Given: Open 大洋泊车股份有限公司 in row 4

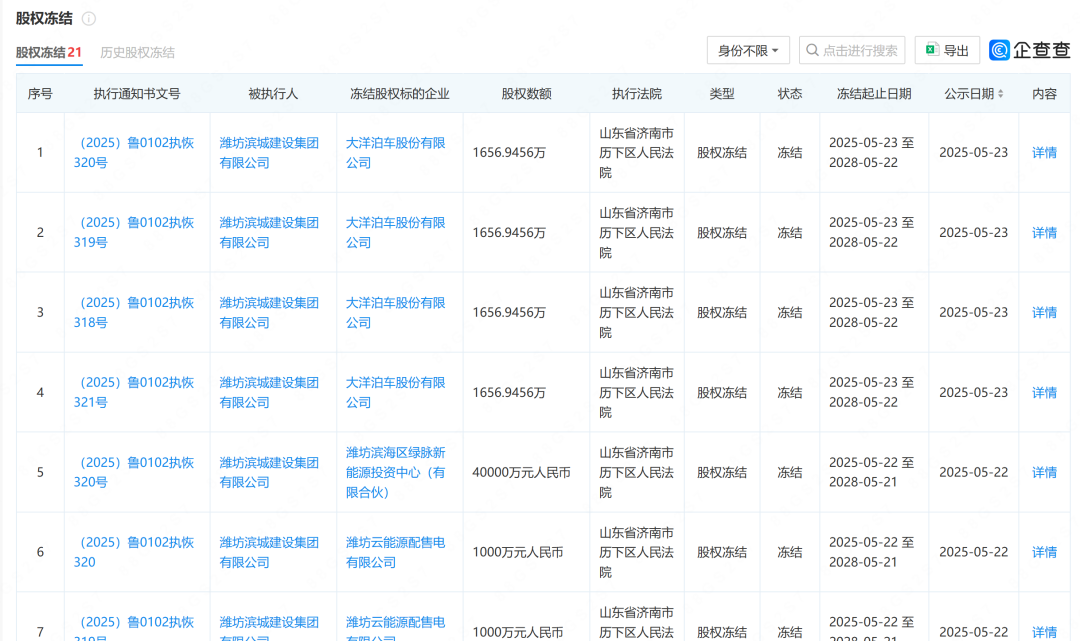Looking at the screenshot, I should (395, 392).
